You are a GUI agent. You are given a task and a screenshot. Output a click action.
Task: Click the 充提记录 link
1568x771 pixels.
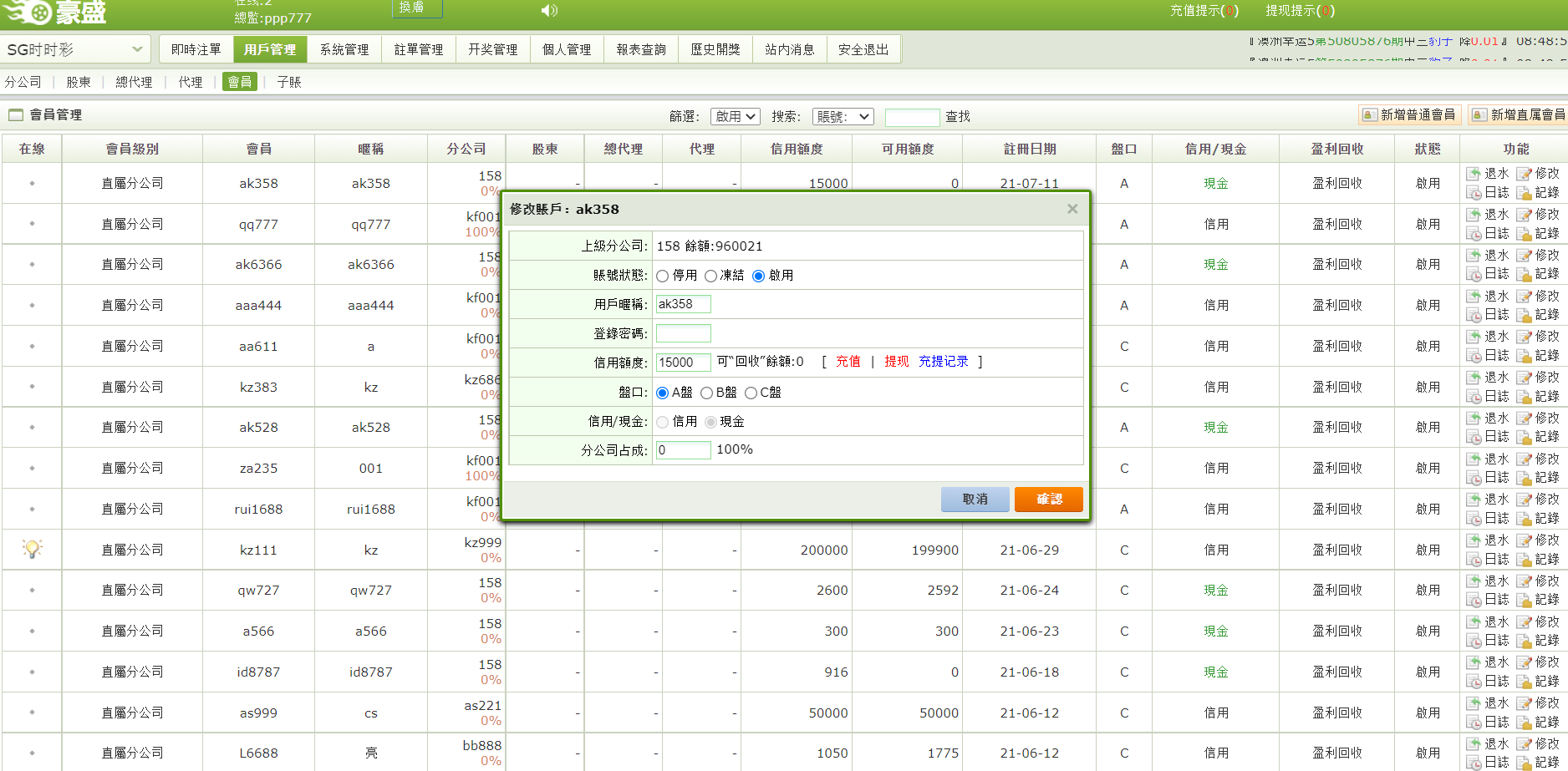943,362
